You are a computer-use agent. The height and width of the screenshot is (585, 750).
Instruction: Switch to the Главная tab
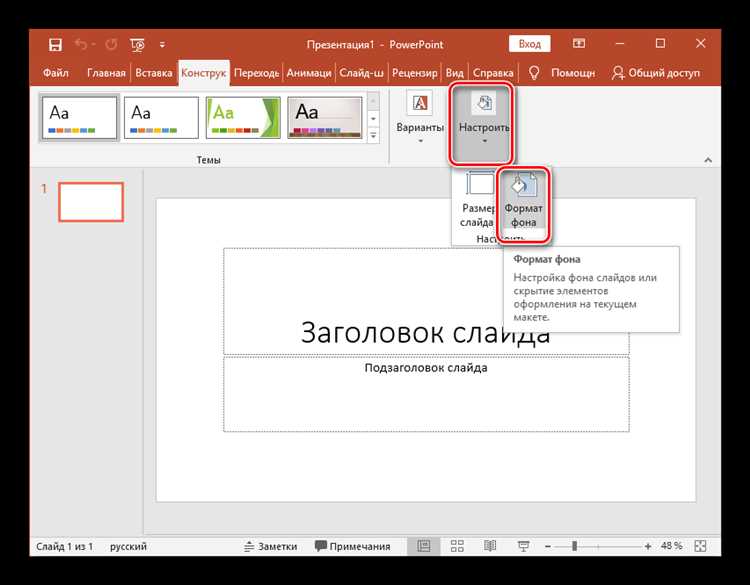[106, 73]
